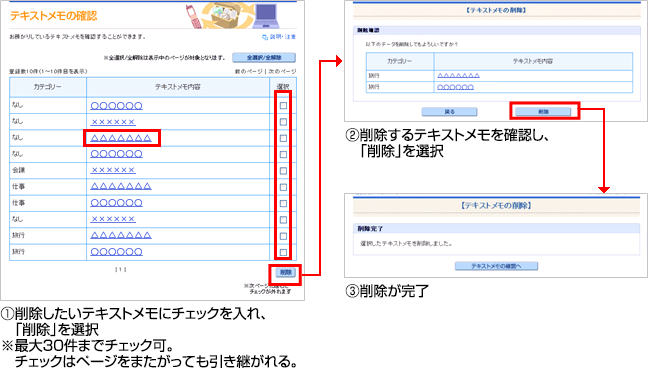The image size is (648, 368).
Task: Click the [1] page number below the list
Action: (x=120, y=270)
